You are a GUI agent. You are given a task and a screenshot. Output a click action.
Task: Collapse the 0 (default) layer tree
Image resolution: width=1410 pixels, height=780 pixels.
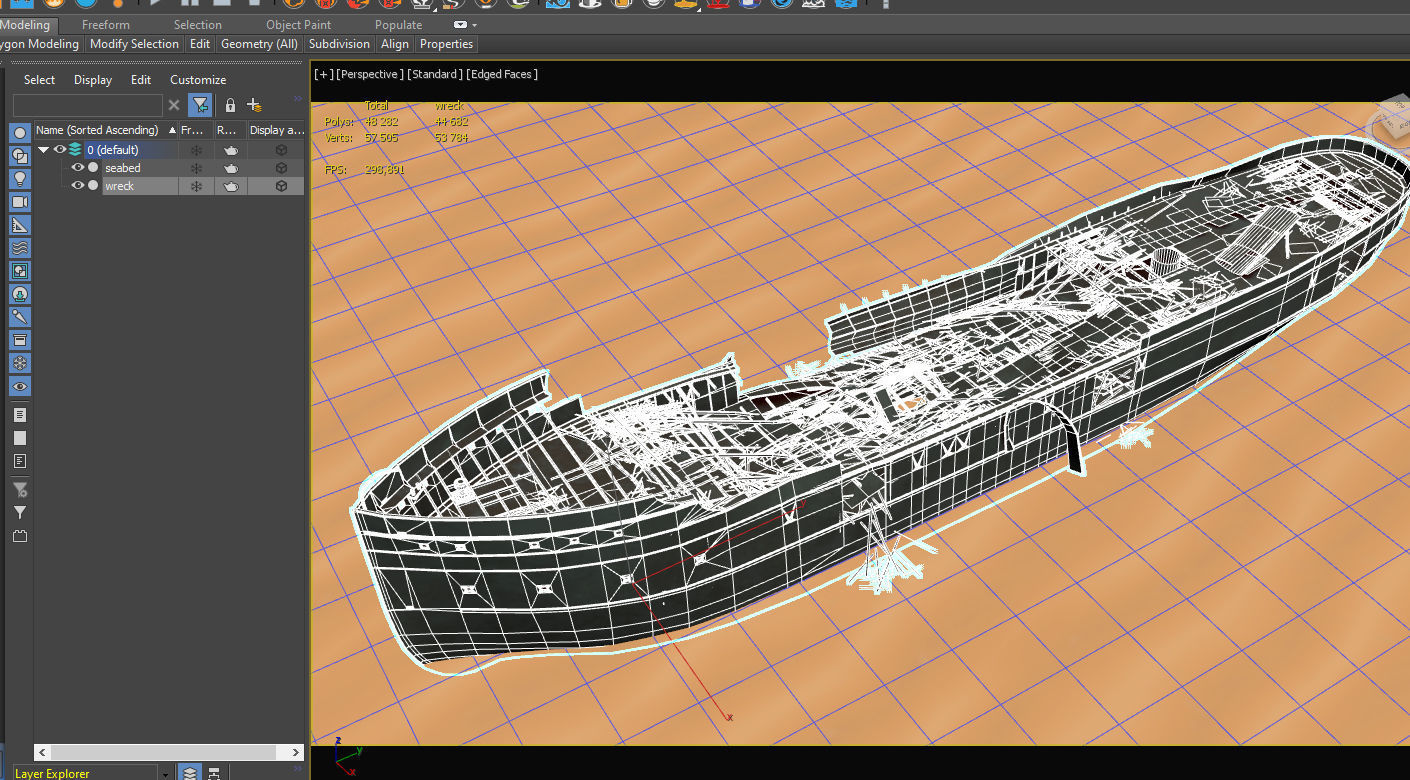(43, 150)
